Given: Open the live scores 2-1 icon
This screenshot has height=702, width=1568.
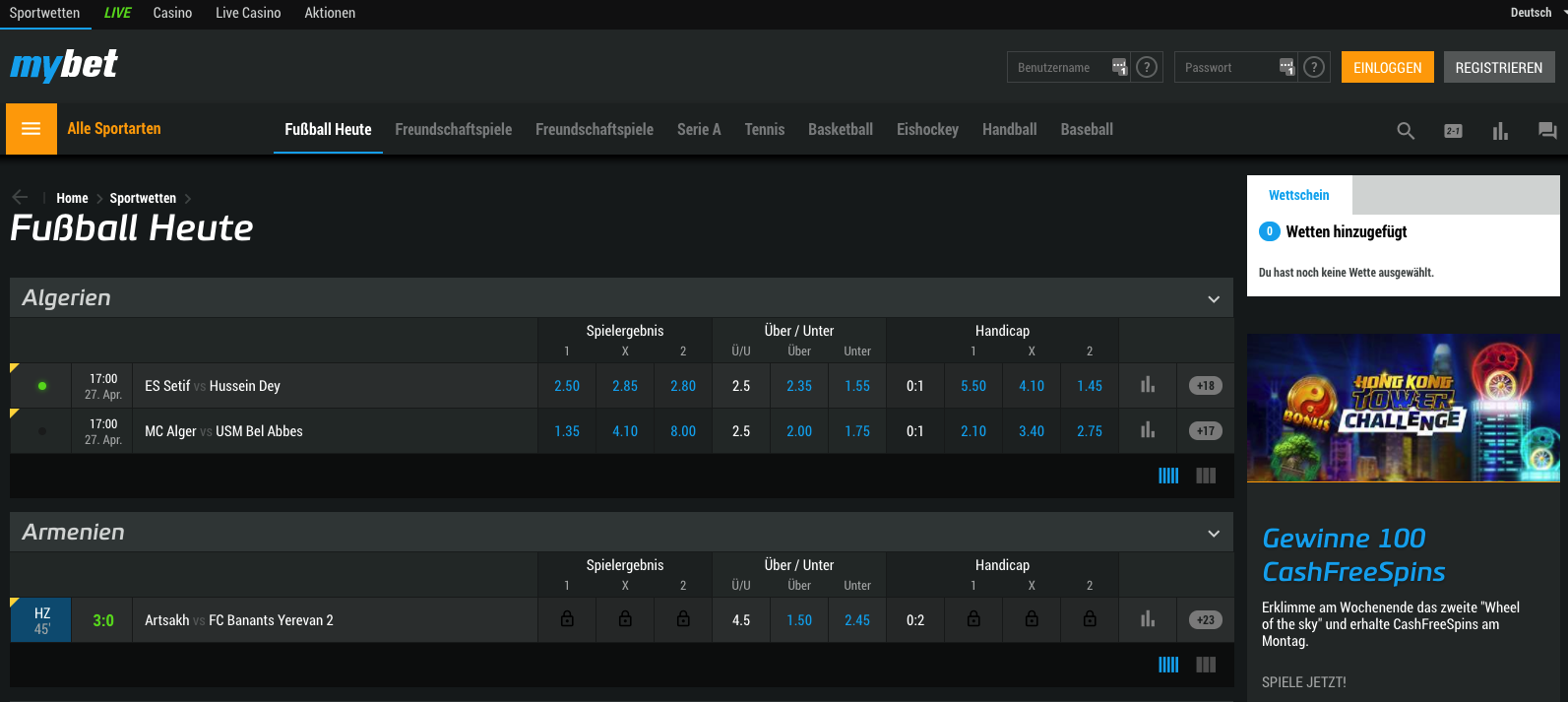Looking at the screenshot, I should 1453,131.
